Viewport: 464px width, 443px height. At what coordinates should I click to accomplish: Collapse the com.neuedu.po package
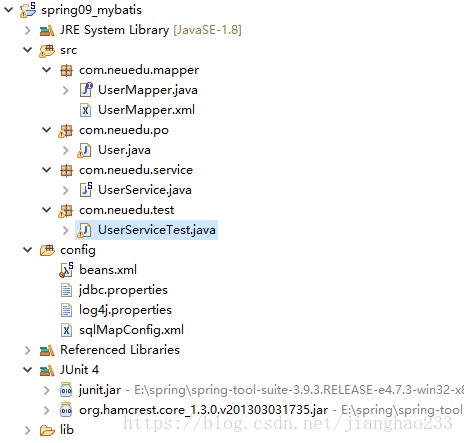tap(47, 130)
